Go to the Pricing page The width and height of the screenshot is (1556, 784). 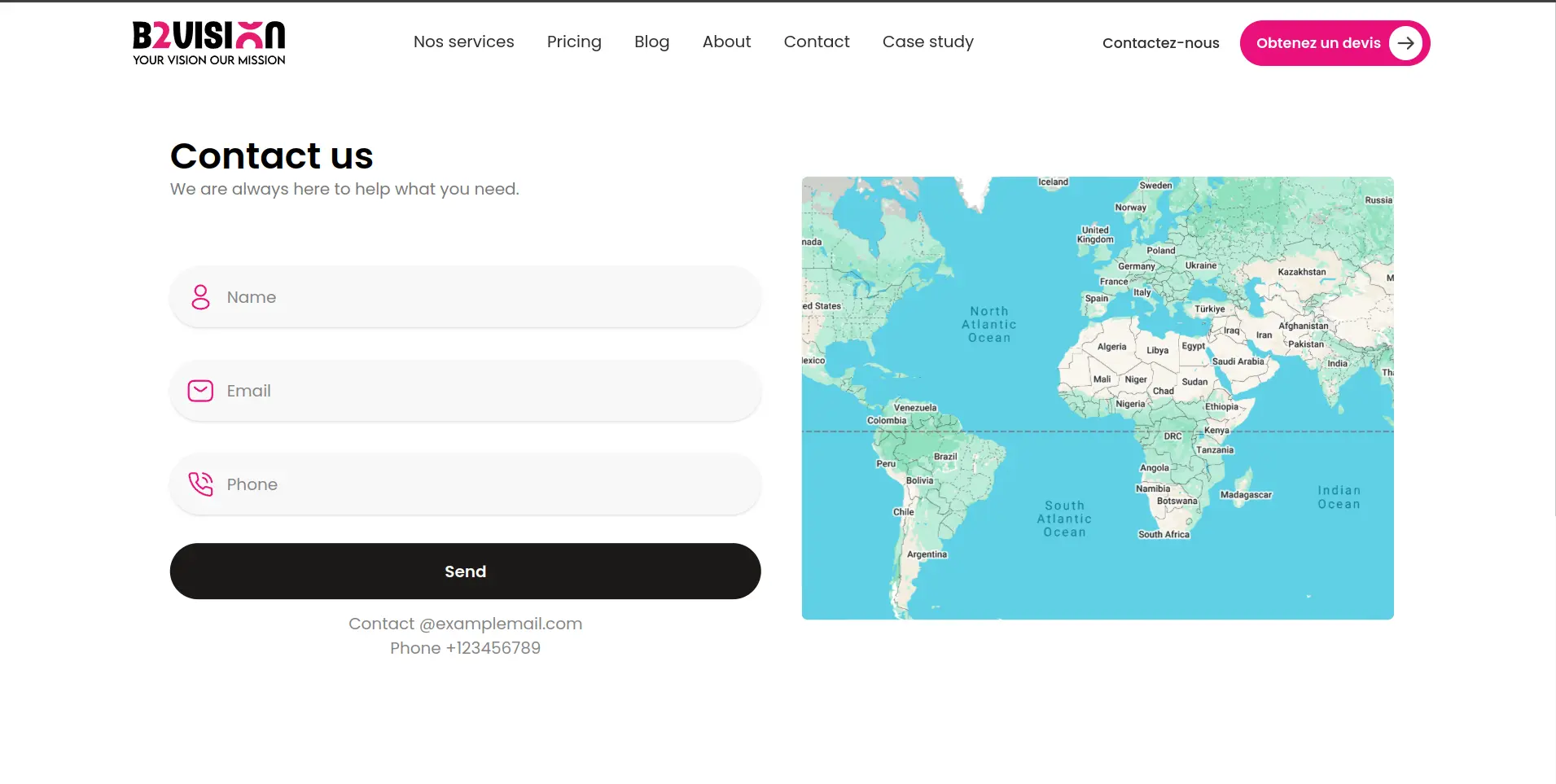[x=574, y=42]
